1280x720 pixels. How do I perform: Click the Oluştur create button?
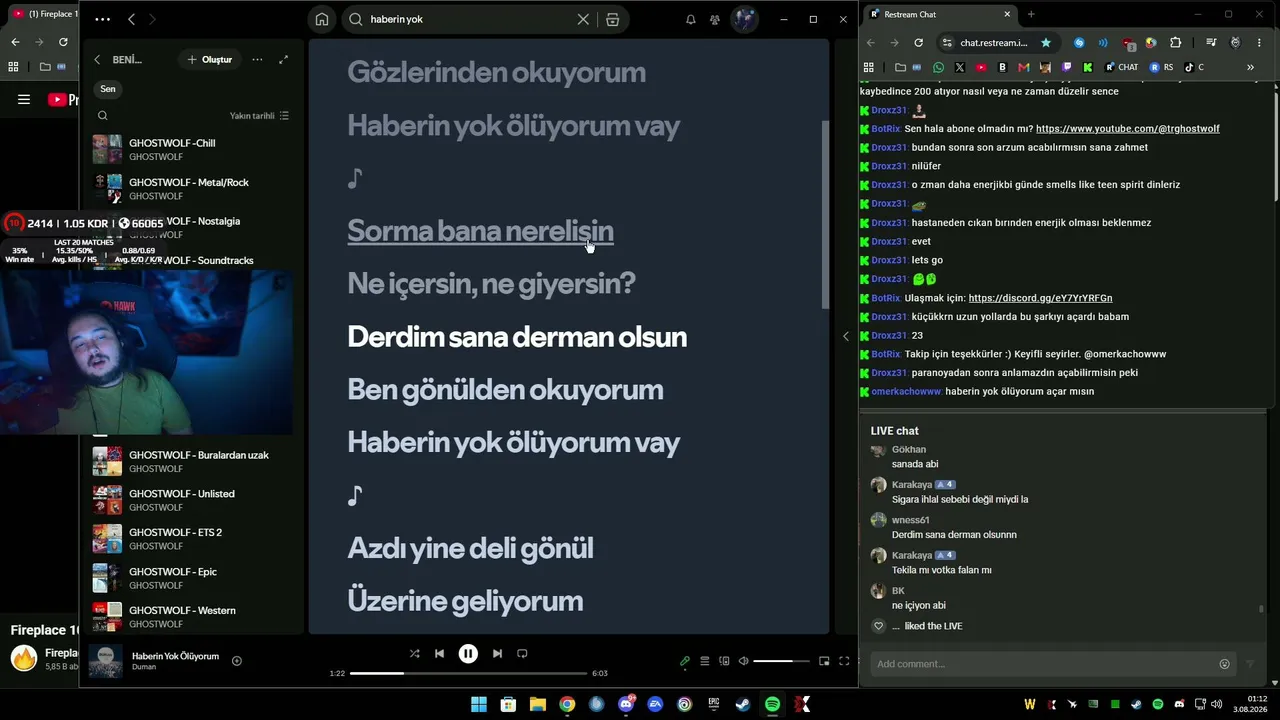[209, 60]
